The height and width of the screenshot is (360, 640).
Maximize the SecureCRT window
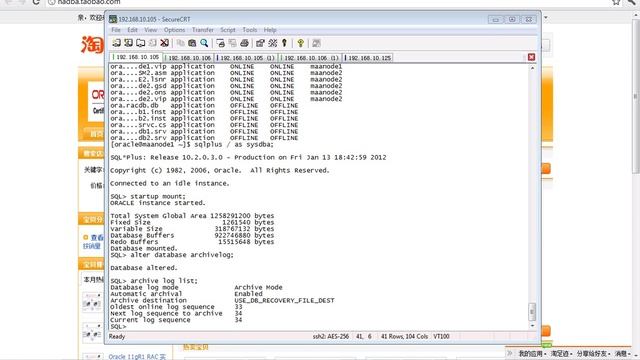tap(512, 20)
